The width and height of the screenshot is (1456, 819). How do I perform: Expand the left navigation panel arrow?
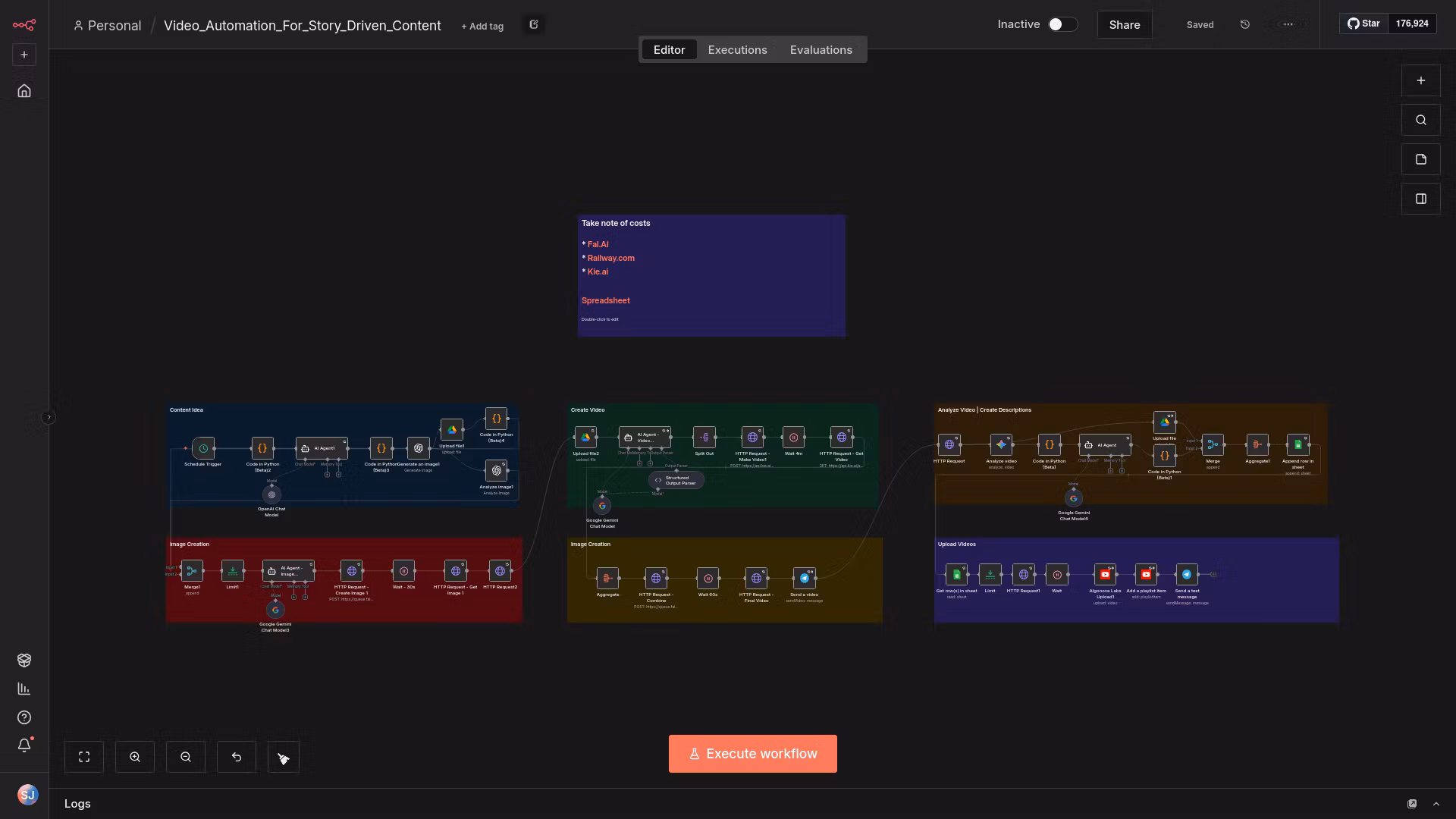pyautogui.click(x=49, y=416)
